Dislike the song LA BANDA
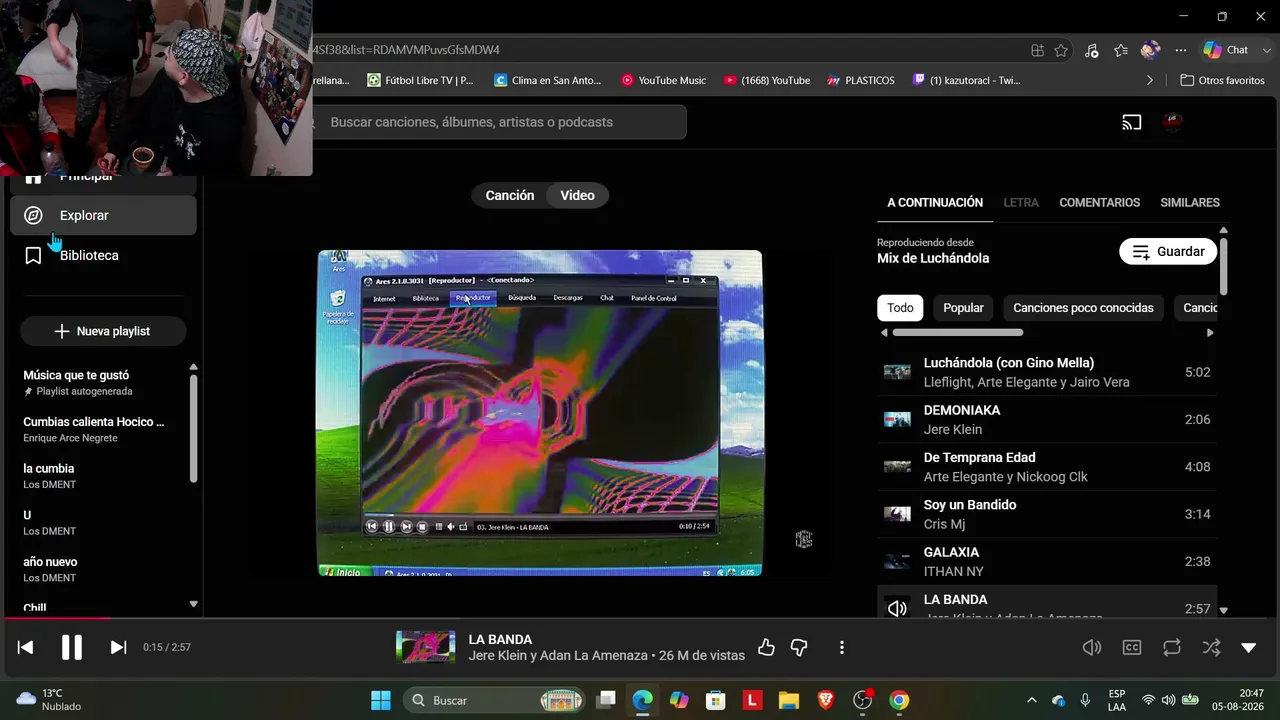The width and height of the screenshot is (1280, 720). (799, 647)
